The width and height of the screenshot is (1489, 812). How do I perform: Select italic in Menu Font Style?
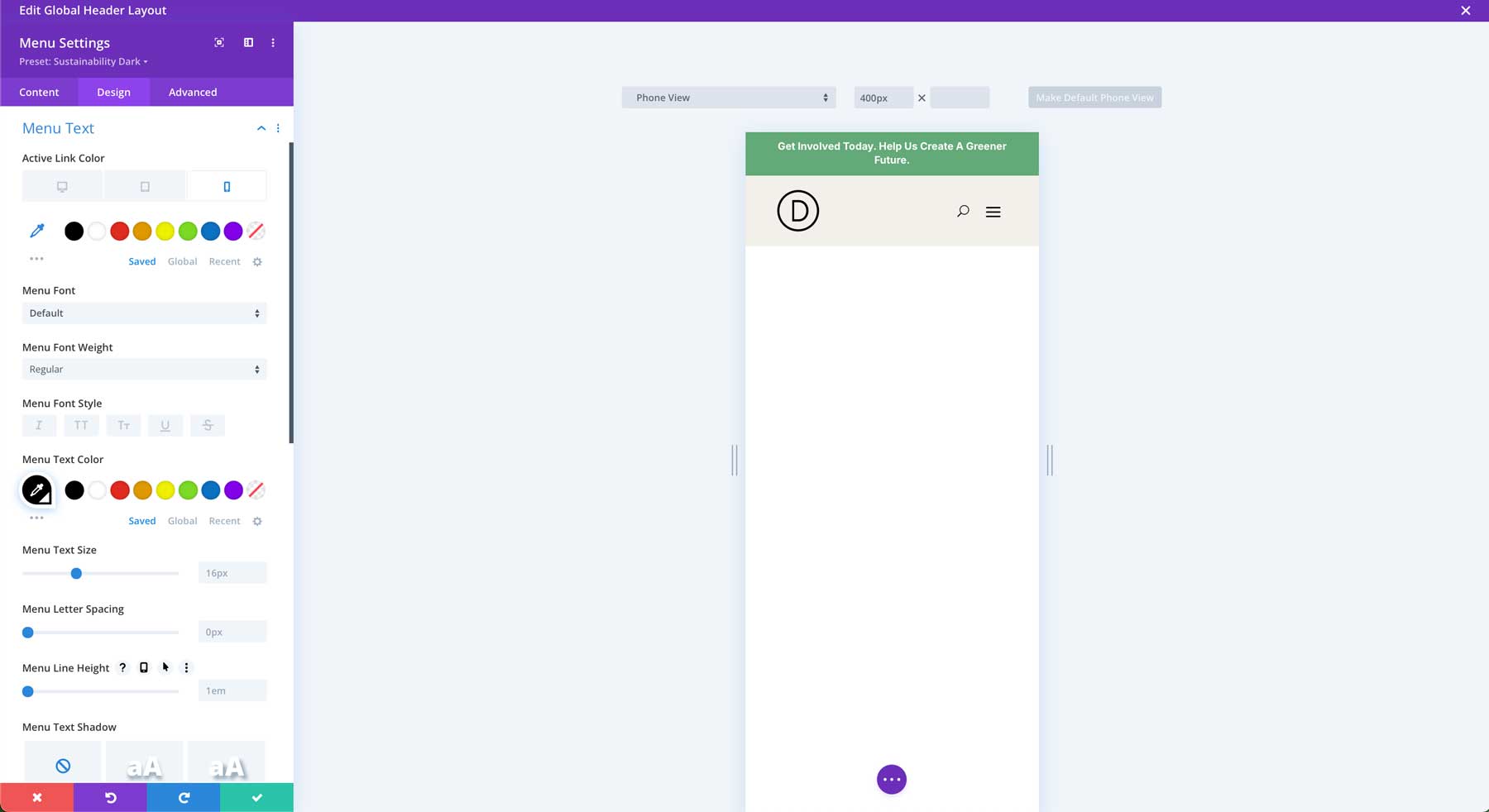click(39, 425)
